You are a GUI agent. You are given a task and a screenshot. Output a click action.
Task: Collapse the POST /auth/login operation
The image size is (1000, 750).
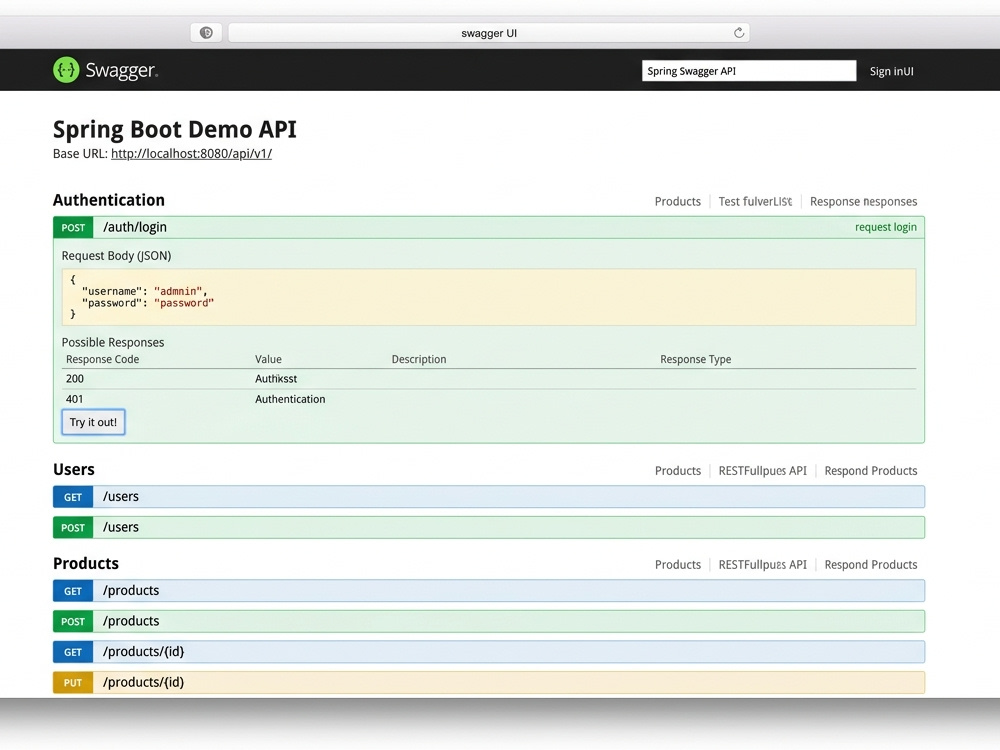[489, 227]
